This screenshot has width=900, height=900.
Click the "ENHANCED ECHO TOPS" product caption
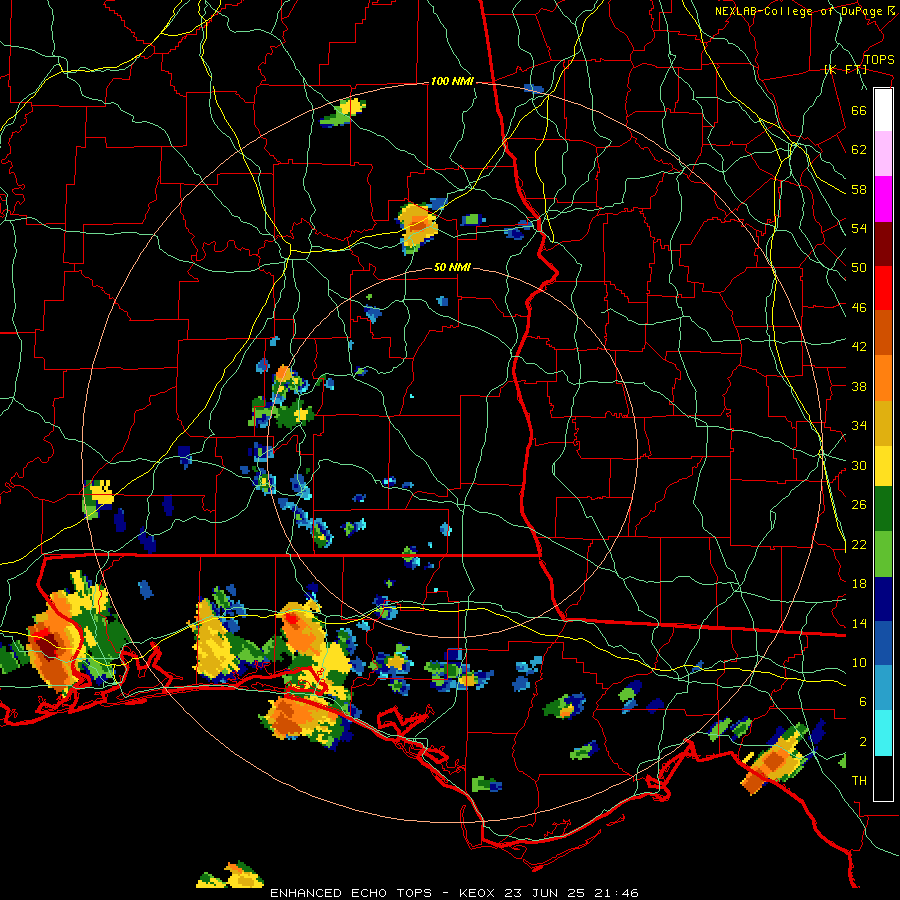pyautogui.click(x=350, y=893)
